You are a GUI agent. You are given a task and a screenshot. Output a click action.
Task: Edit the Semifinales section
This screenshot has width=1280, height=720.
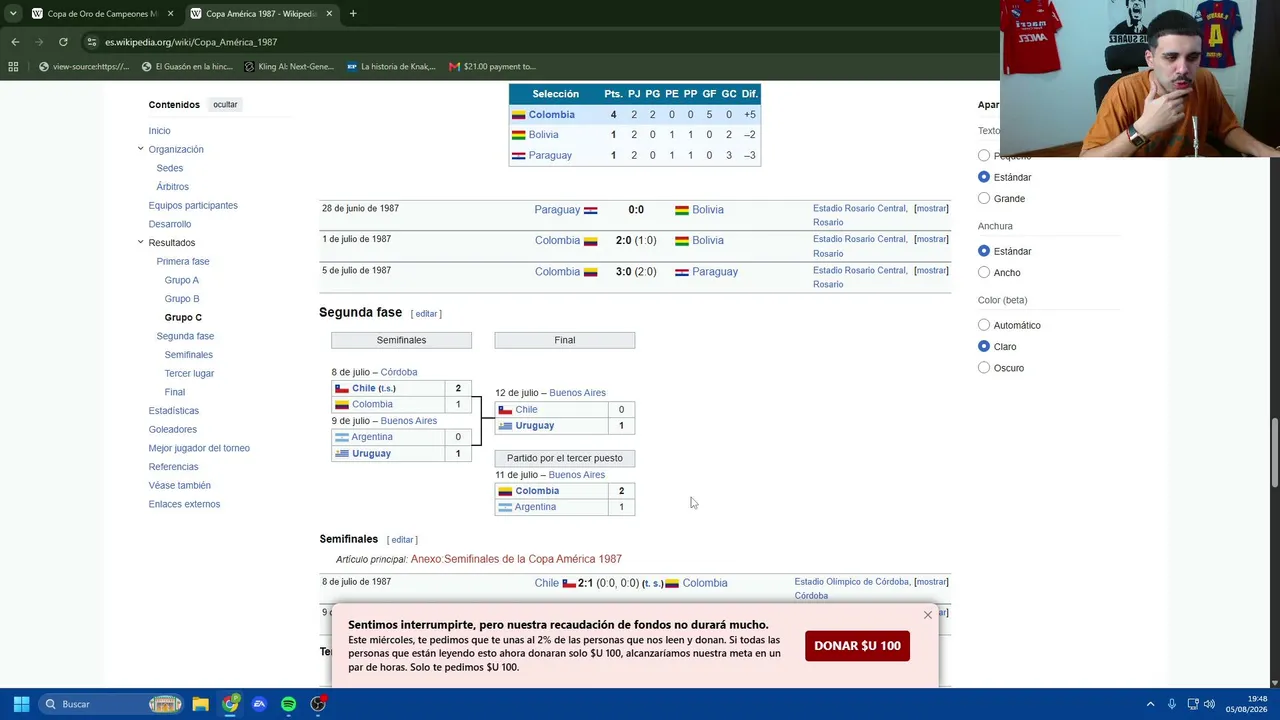pyautogui.click(x=402, y=540)
